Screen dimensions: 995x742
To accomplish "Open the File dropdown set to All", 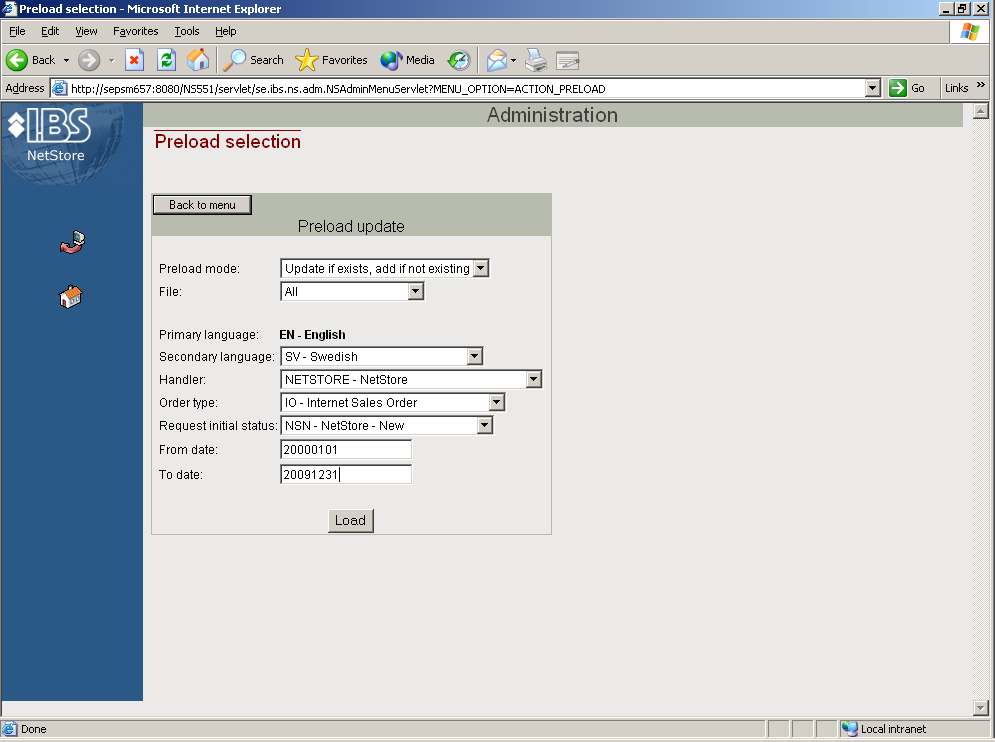I will pyautogui.click(x=416, y=291).
